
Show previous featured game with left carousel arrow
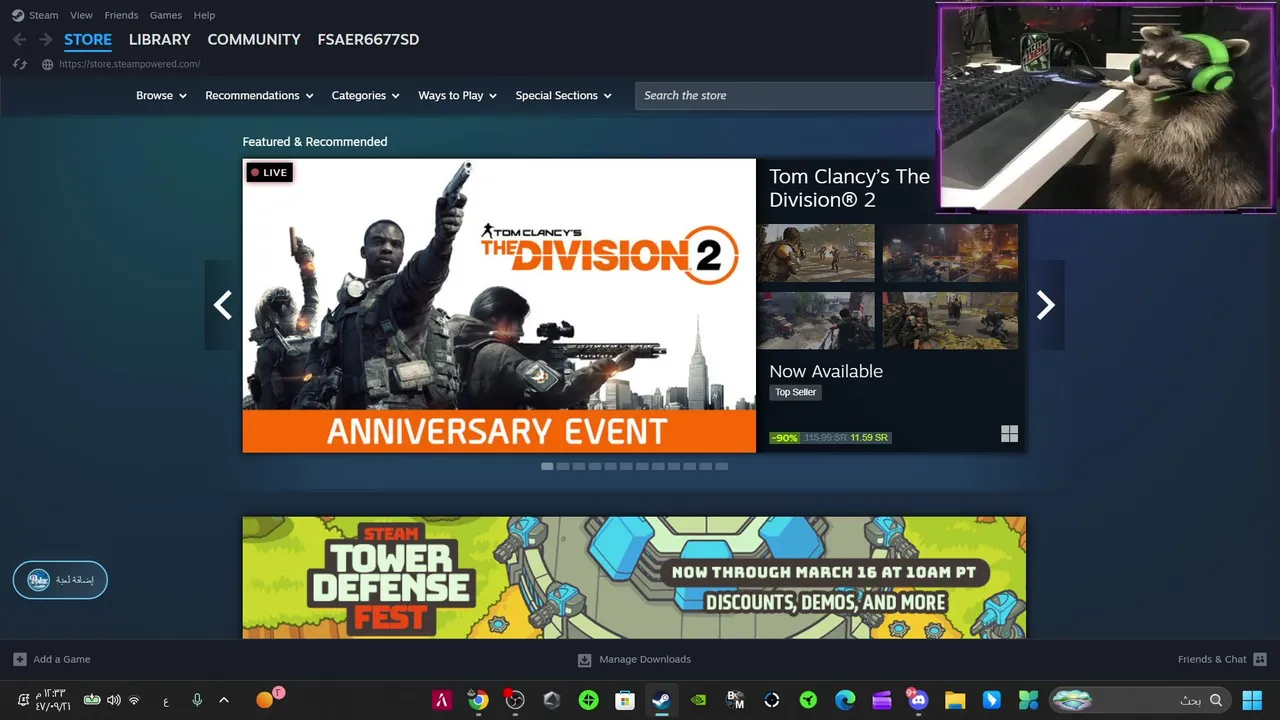tap(223, 305)
